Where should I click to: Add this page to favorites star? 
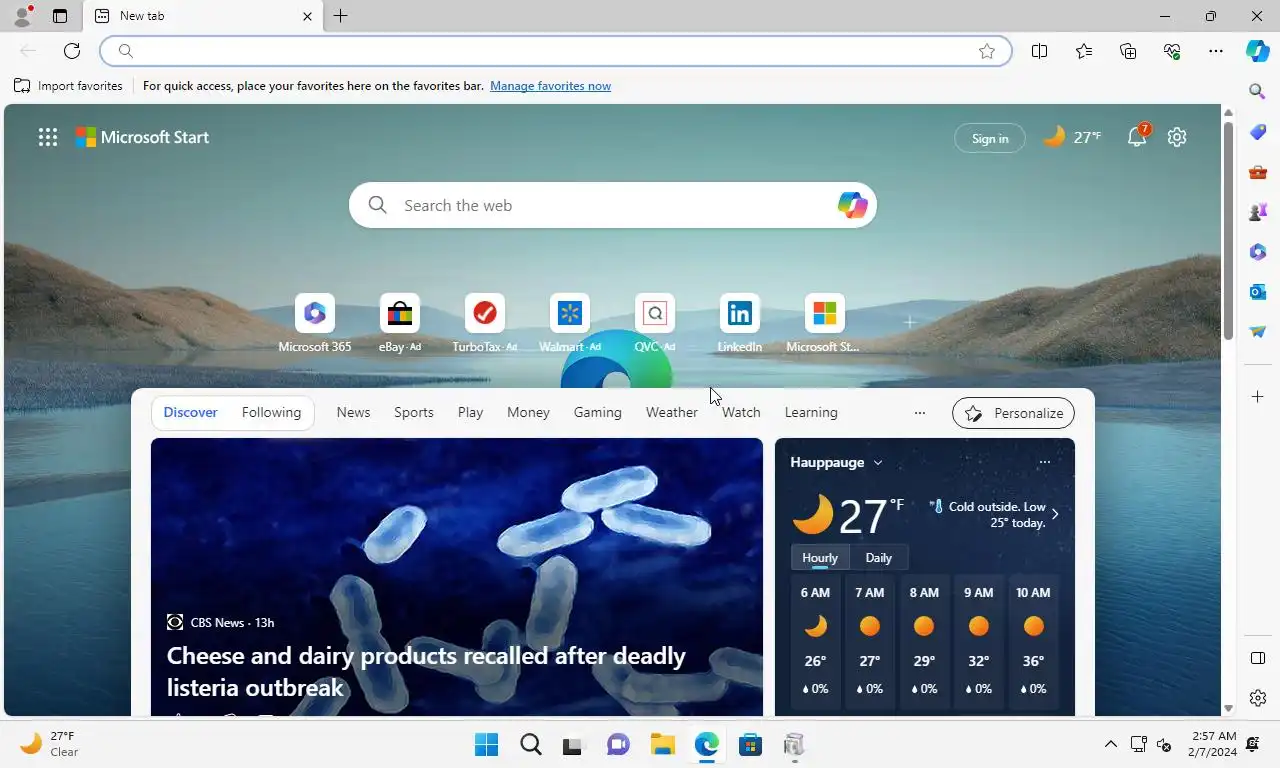point(987,51)
